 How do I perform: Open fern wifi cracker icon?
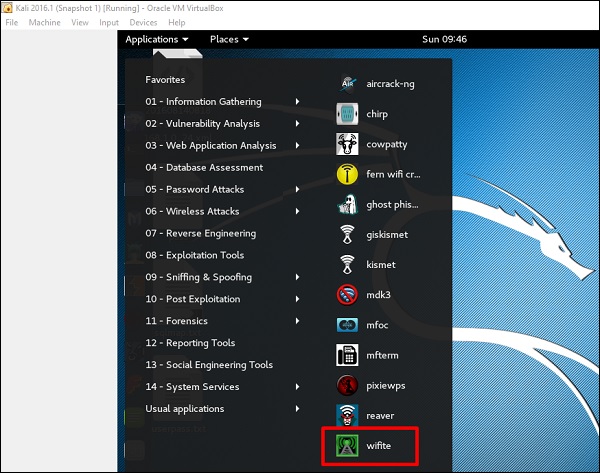tap(348, 175)
